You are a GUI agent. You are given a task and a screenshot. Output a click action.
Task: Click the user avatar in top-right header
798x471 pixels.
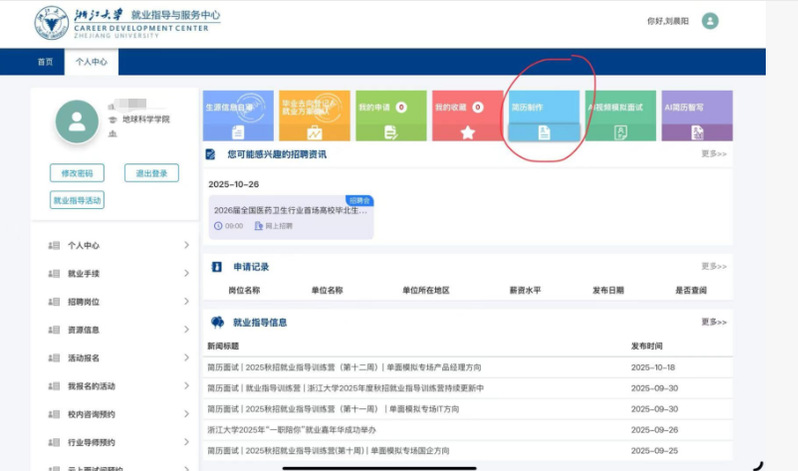pos(710,21)
